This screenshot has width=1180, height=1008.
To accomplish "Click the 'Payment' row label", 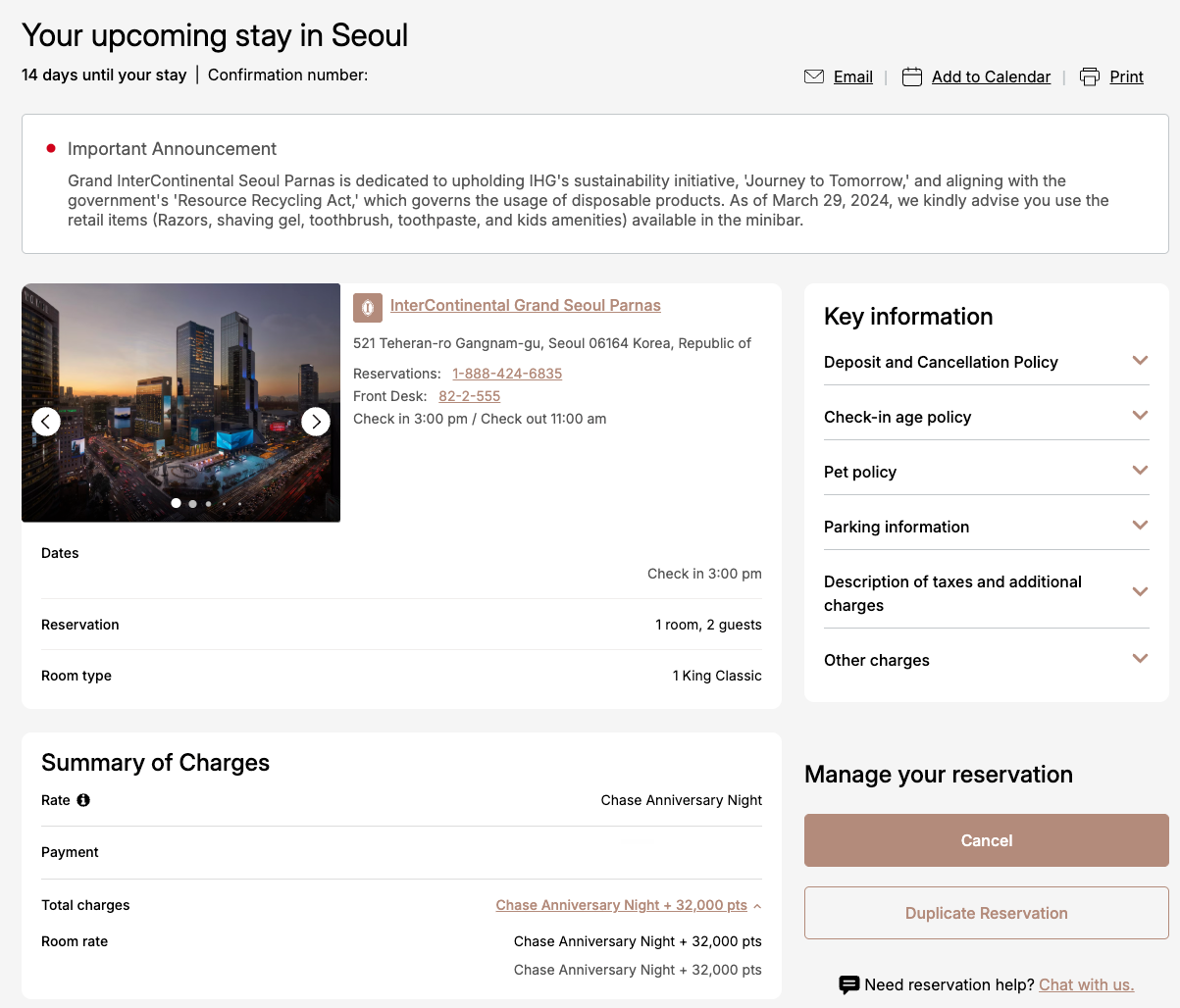I will click(x=70, y=852).
